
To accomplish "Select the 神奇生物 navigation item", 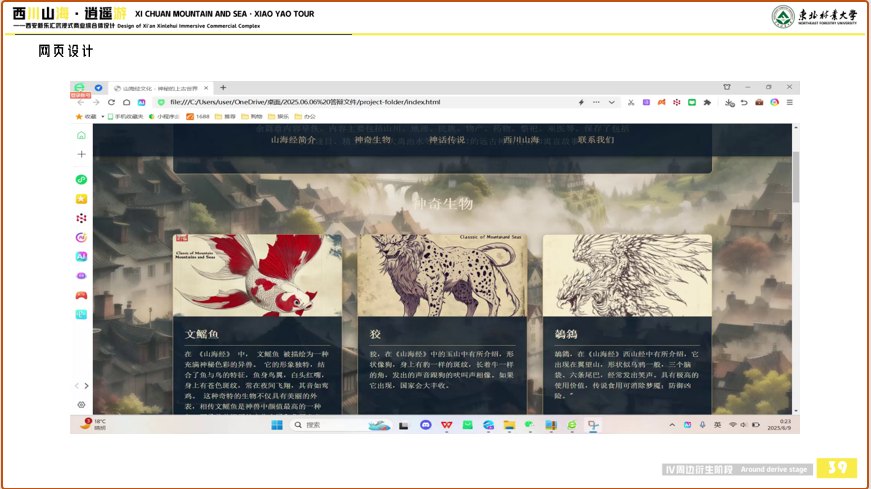I will pyautogui.click(x=372, y=140).
